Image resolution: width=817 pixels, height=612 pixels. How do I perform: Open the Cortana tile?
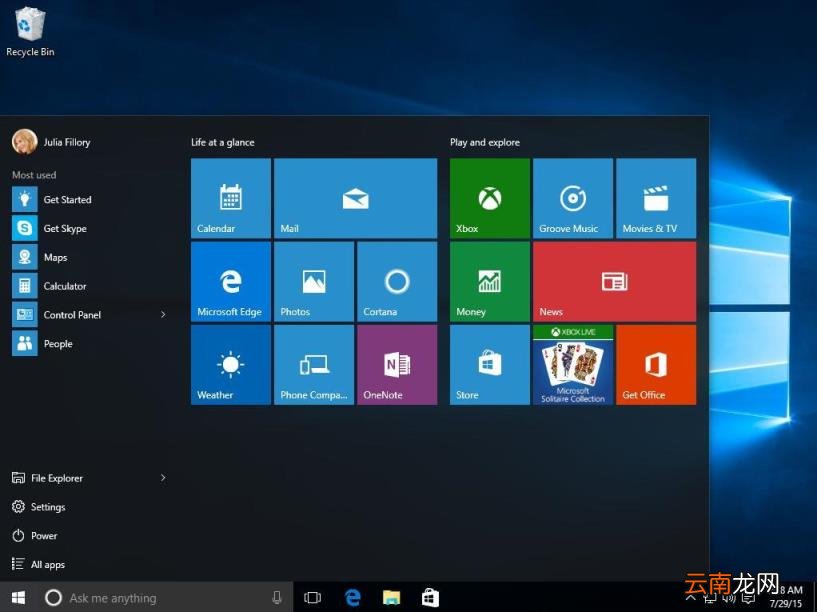click(397, 281)
